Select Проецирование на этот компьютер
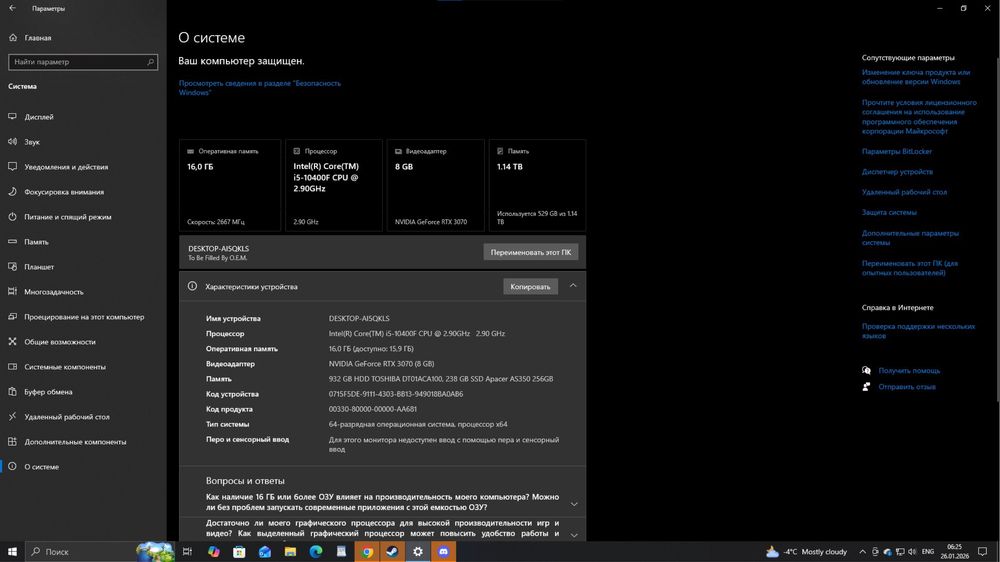Screen dimensions: 1000x562 click(84, 316)
